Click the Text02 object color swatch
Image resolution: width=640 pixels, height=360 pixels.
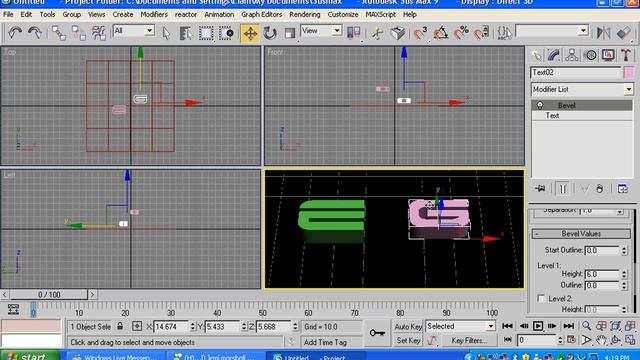629,72
